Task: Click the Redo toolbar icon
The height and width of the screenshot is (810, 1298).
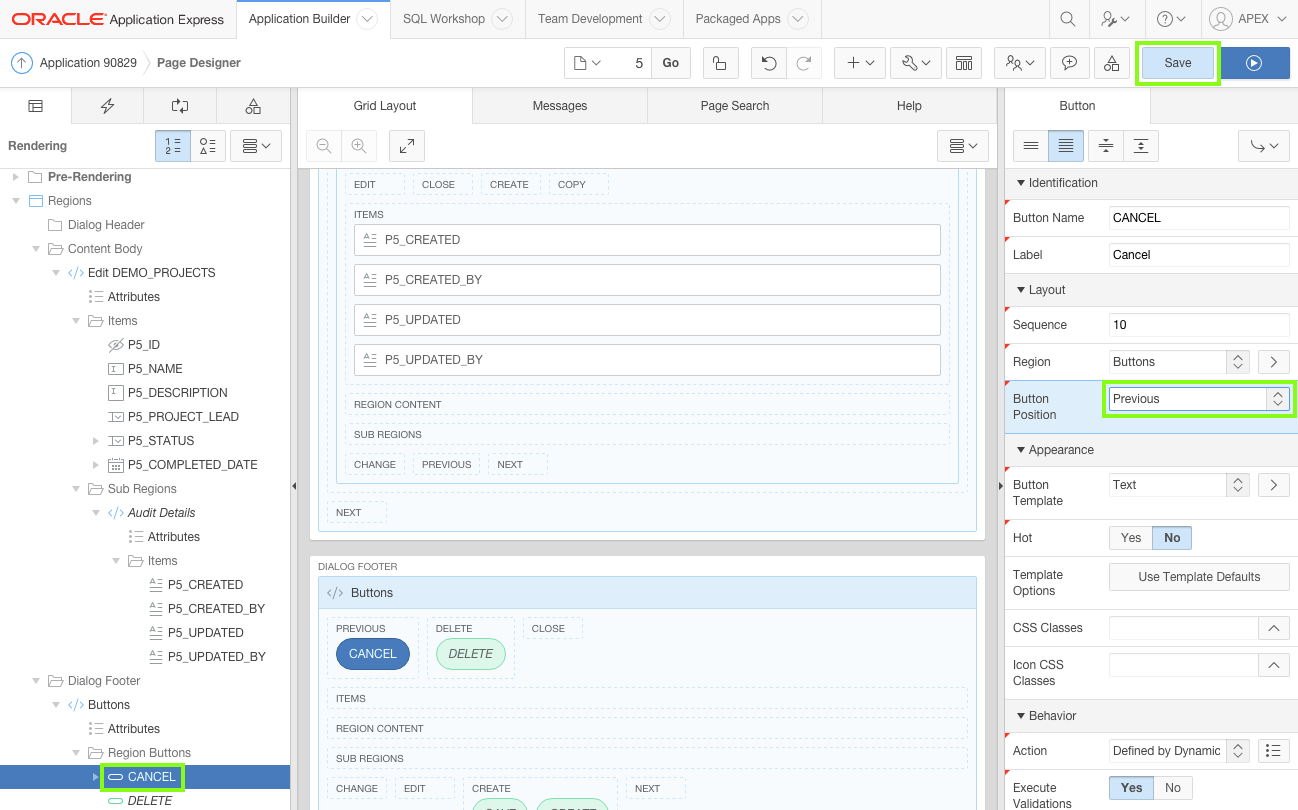Action: 805,62
